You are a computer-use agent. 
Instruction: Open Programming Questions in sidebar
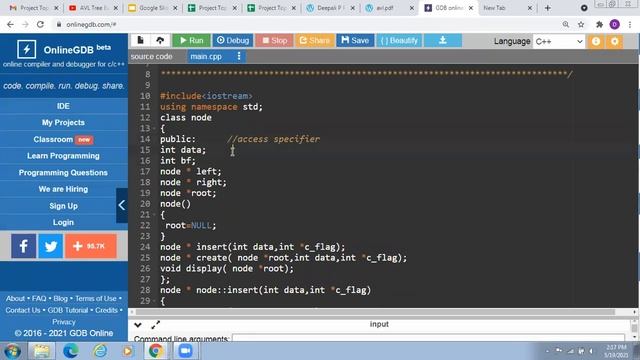(x=63, y=173)
